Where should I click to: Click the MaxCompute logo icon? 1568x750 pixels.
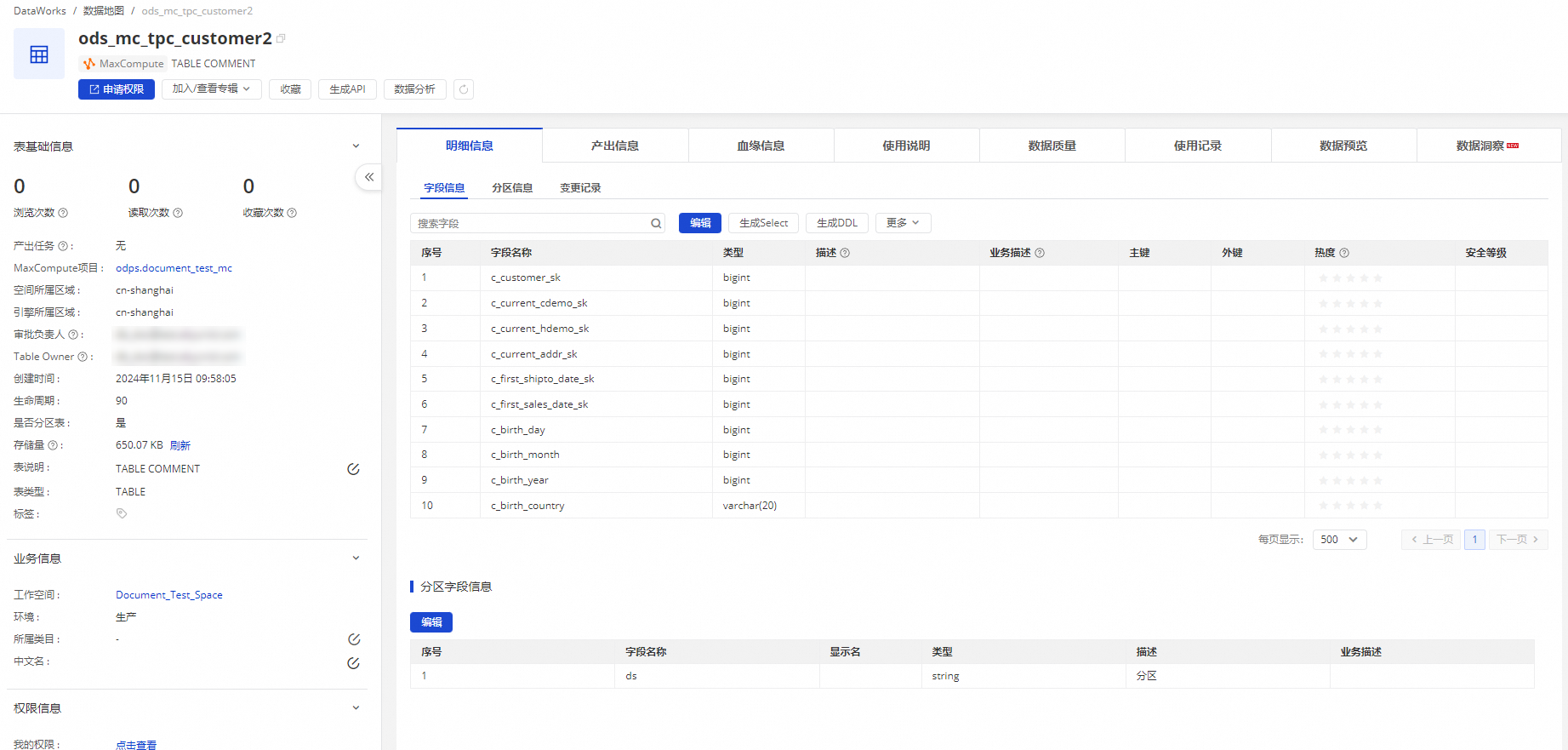tap(89, 64)
